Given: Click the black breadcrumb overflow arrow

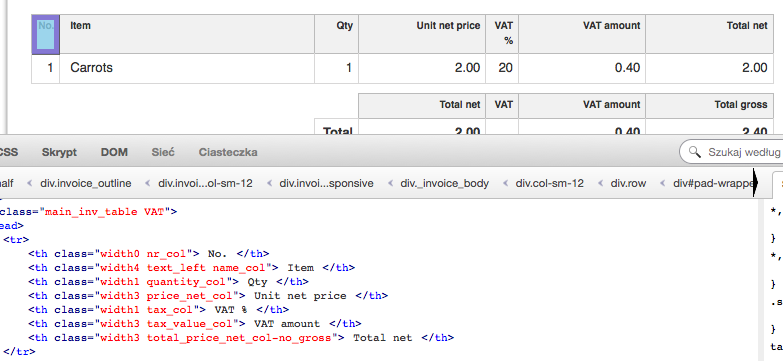Looking at the screenshot, I should (x=756, y=183).
